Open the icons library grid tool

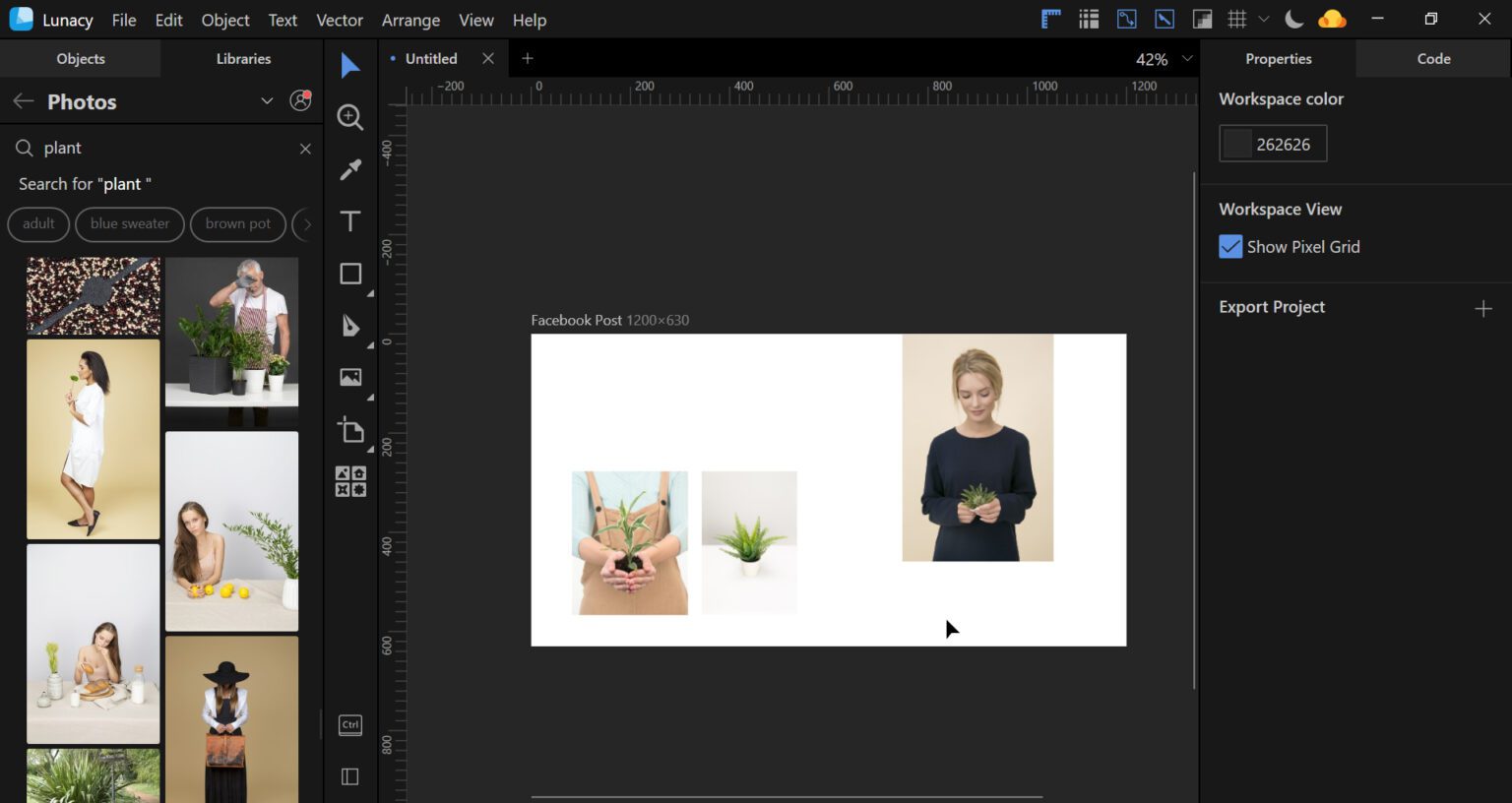coord(1088,18)
